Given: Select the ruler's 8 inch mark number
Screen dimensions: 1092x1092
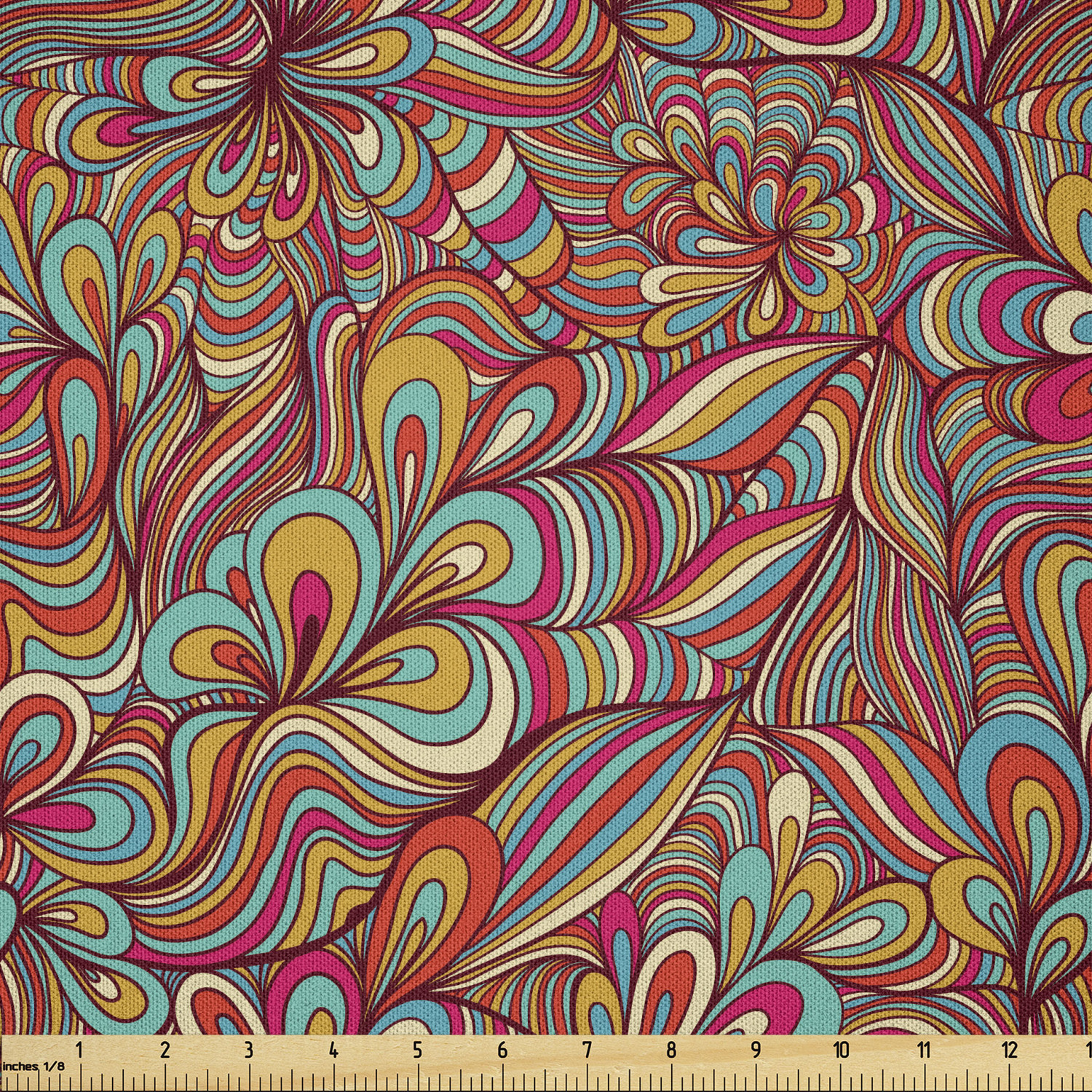Looking at the screenshot, I should tap(671, 1051).
